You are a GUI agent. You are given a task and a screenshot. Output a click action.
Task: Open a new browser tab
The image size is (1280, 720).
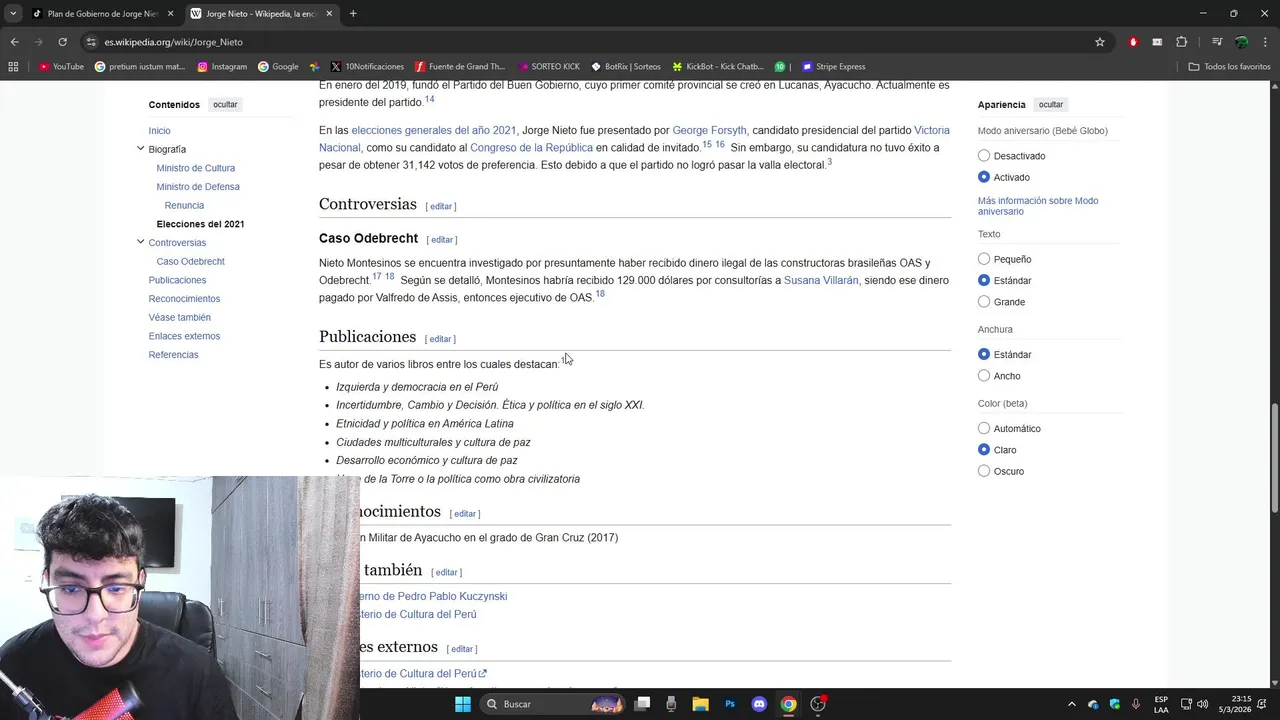pyautogui.click(x=353, y=14)
